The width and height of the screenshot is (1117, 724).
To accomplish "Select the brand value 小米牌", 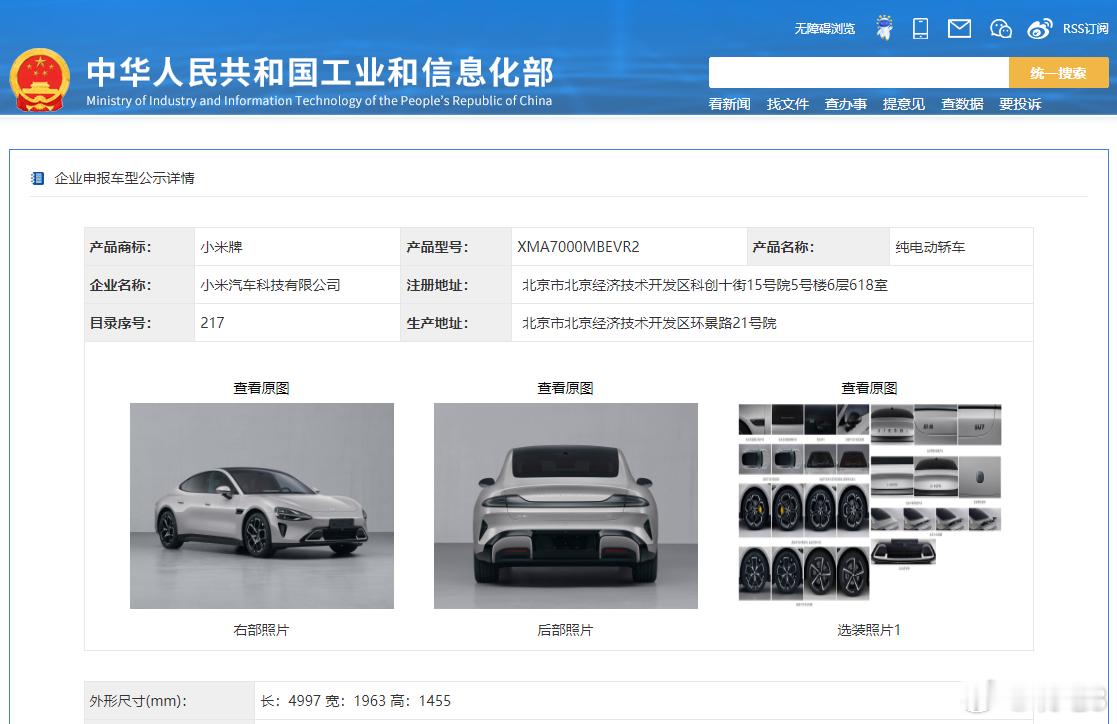I will (222, 247).
